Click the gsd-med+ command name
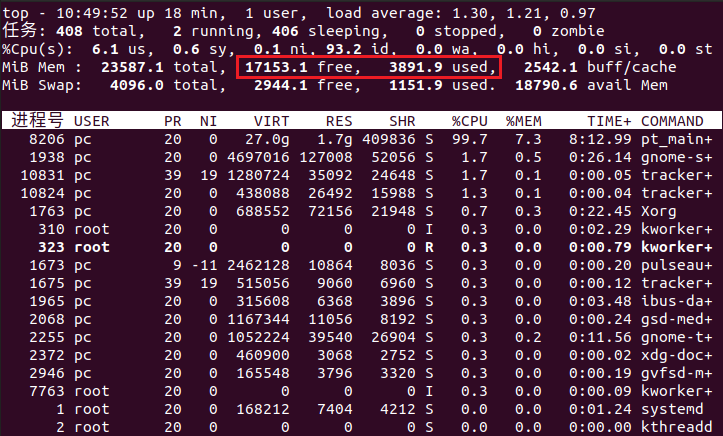 click(676, 319)
